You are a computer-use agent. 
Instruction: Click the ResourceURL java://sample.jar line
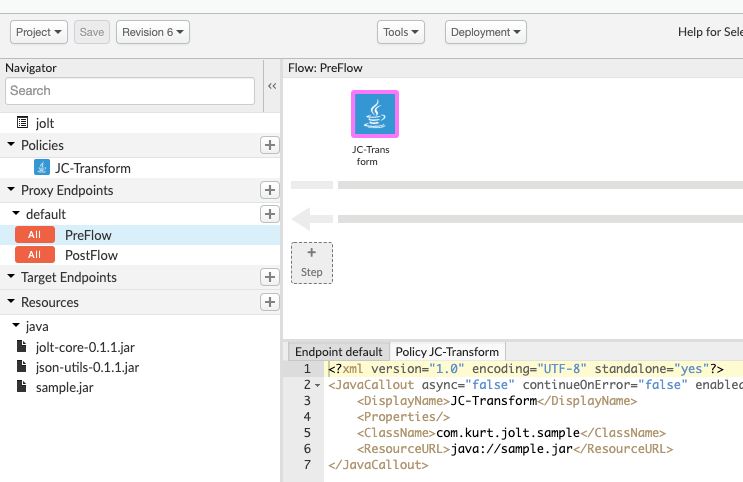click(515, 449)
